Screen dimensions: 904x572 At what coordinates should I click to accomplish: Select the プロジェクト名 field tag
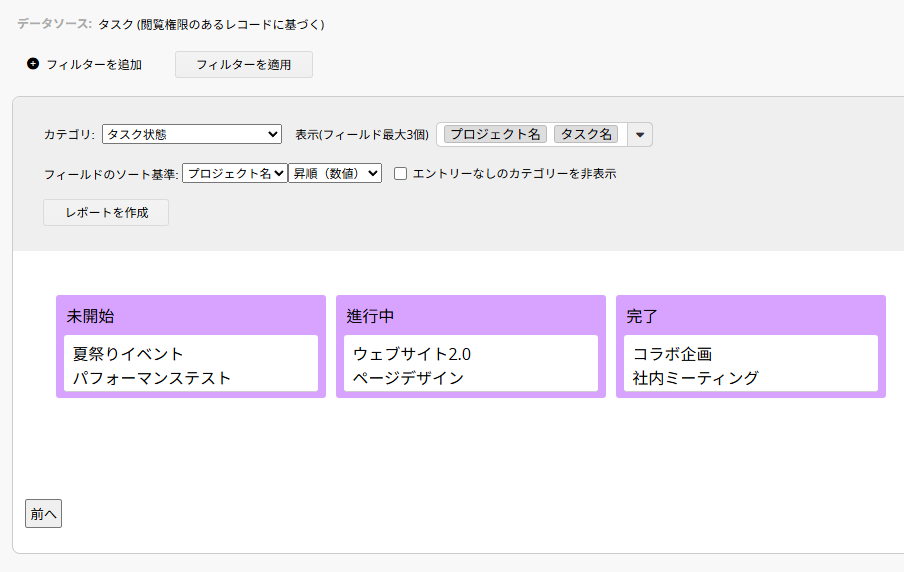point(495,134)
